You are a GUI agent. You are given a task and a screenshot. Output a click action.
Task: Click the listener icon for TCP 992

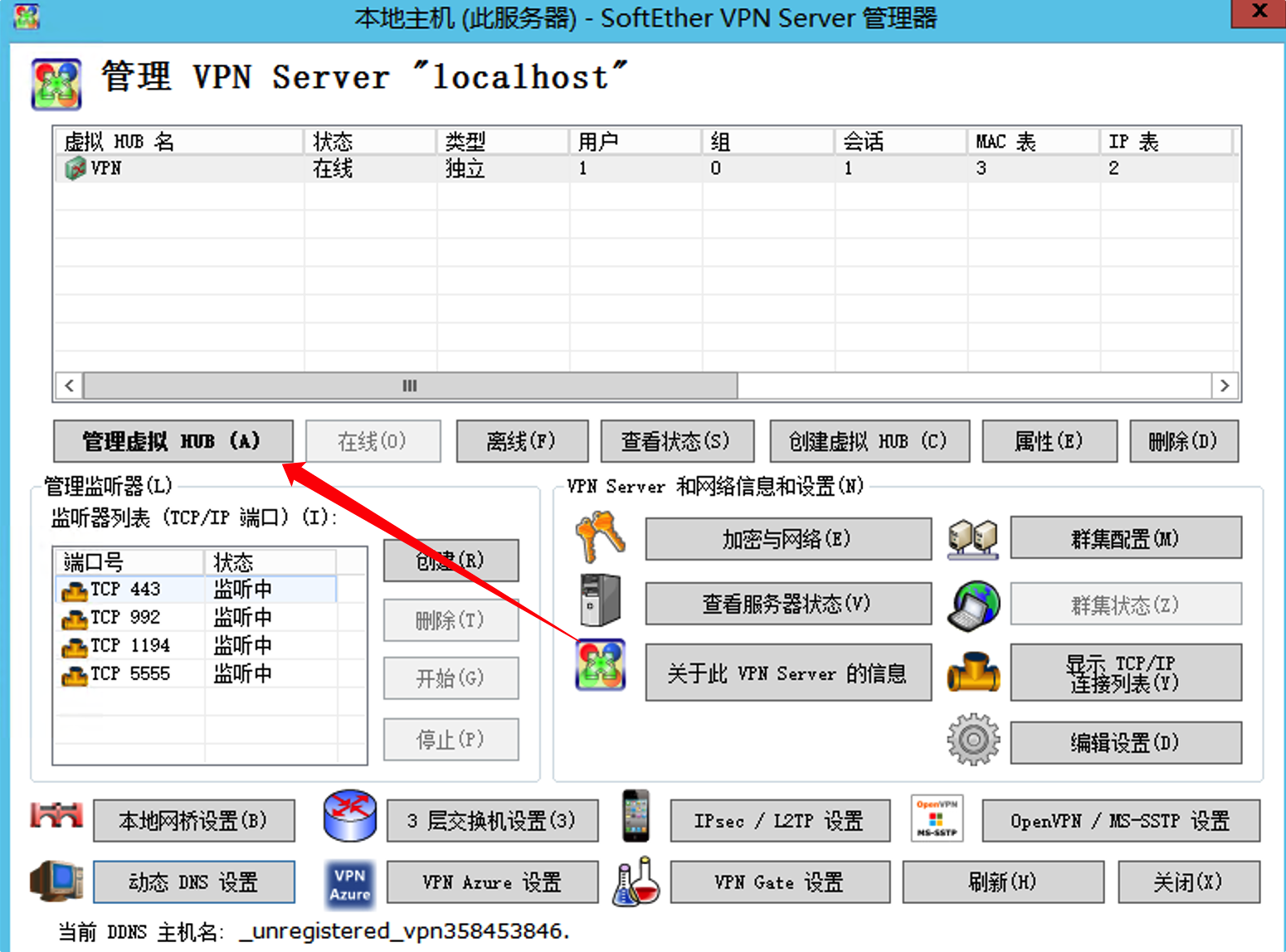75,619
